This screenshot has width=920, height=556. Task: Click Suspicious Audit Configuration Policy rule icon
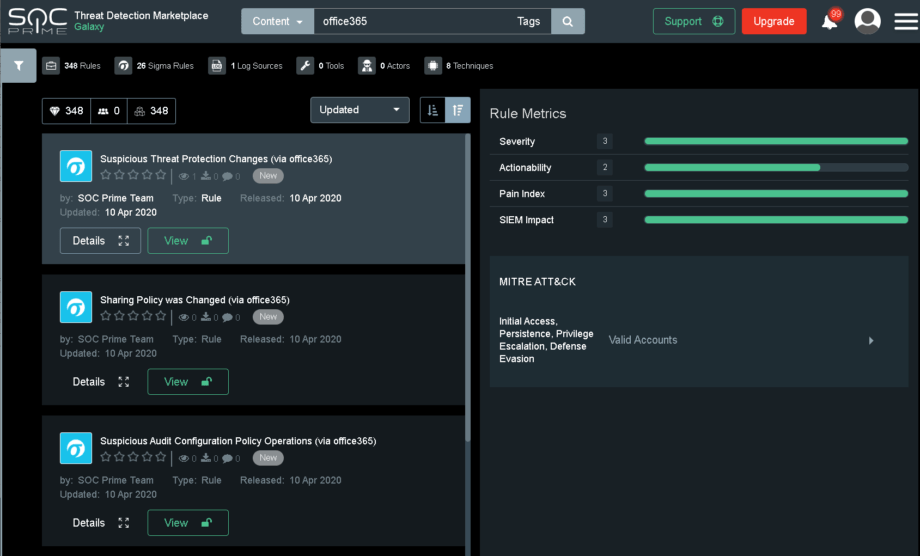point(76,448)
